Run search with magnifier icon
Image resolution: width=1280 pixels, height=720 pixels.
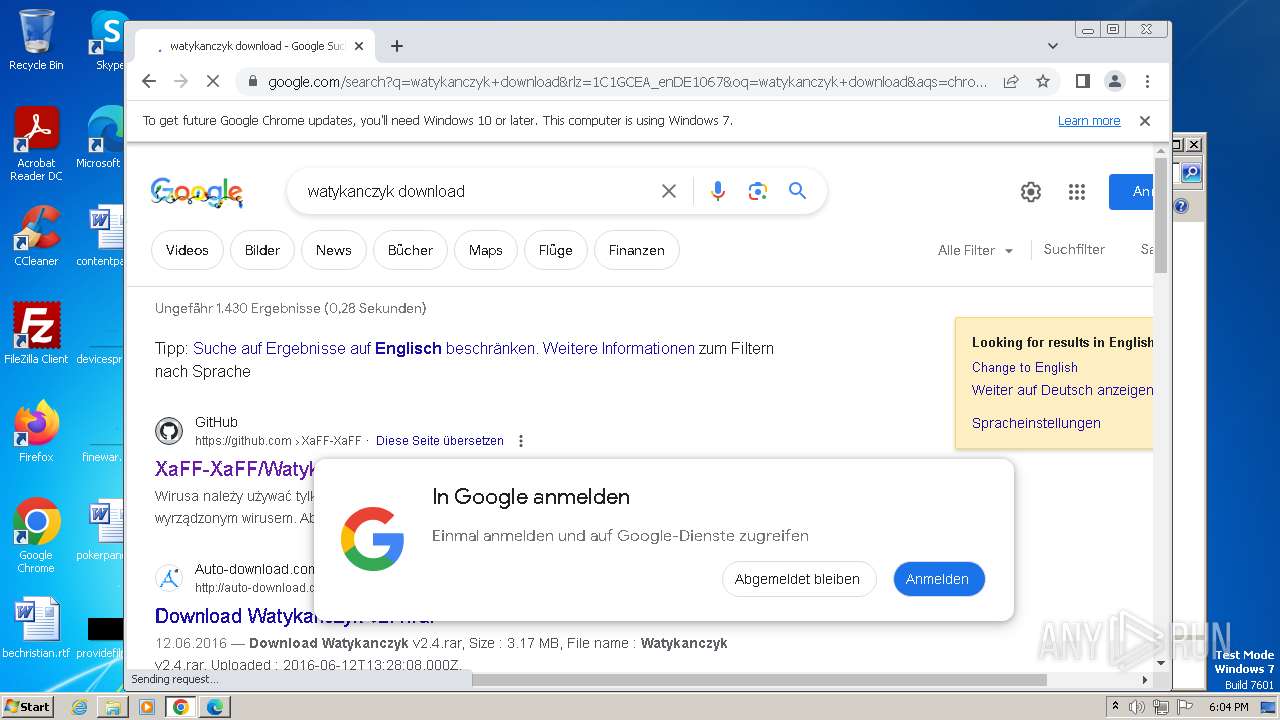click(797, 191)
